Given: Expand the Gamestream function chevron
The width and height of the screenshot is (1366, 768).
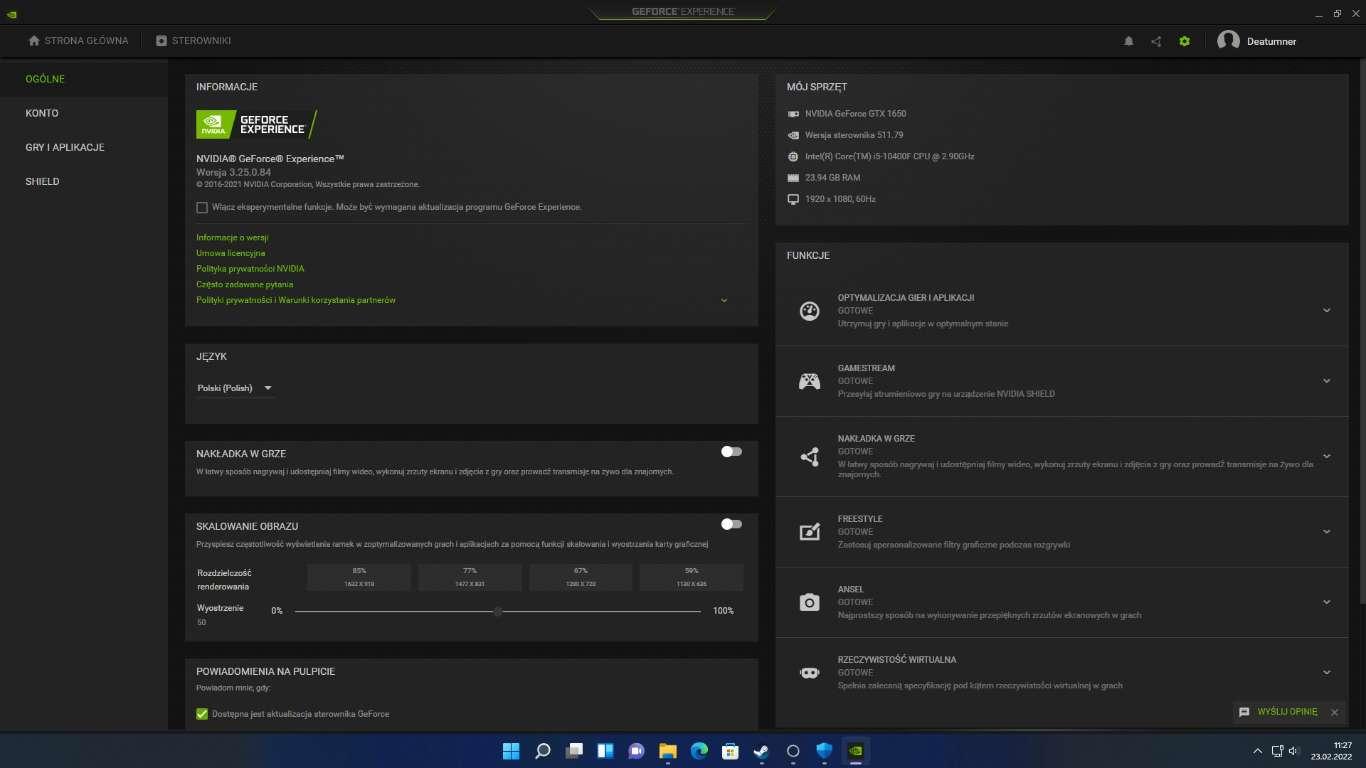Looking at the screenshot, I should coord(1327,381).
